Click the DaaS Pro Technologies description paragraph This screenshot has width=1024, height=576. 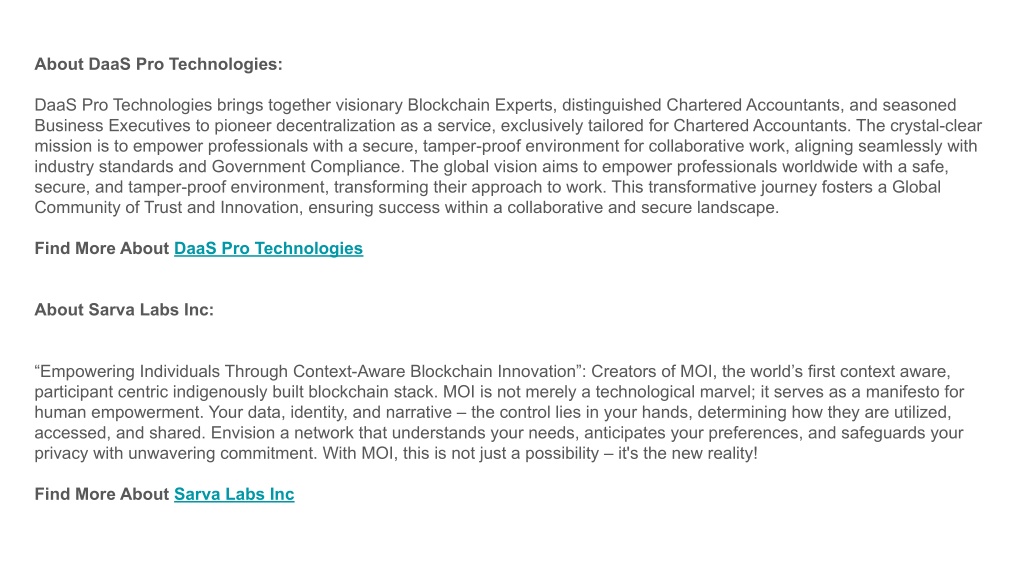click(508, 156)
